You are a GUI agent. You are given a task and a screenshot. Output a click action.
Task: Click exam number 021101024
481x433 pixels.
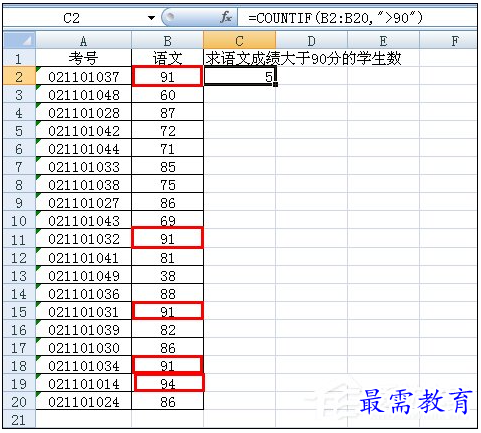[83, 402]
